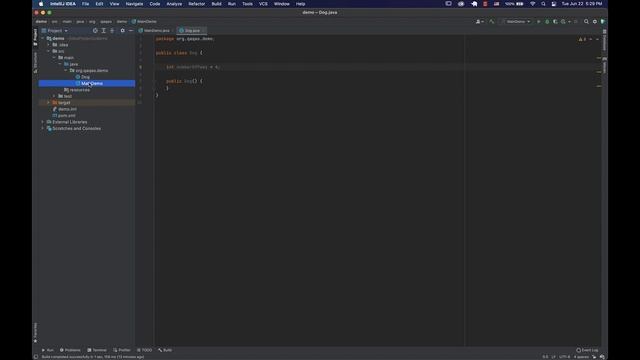Collapse the src folder
This screenshot has height=360, width=640.
49,51
